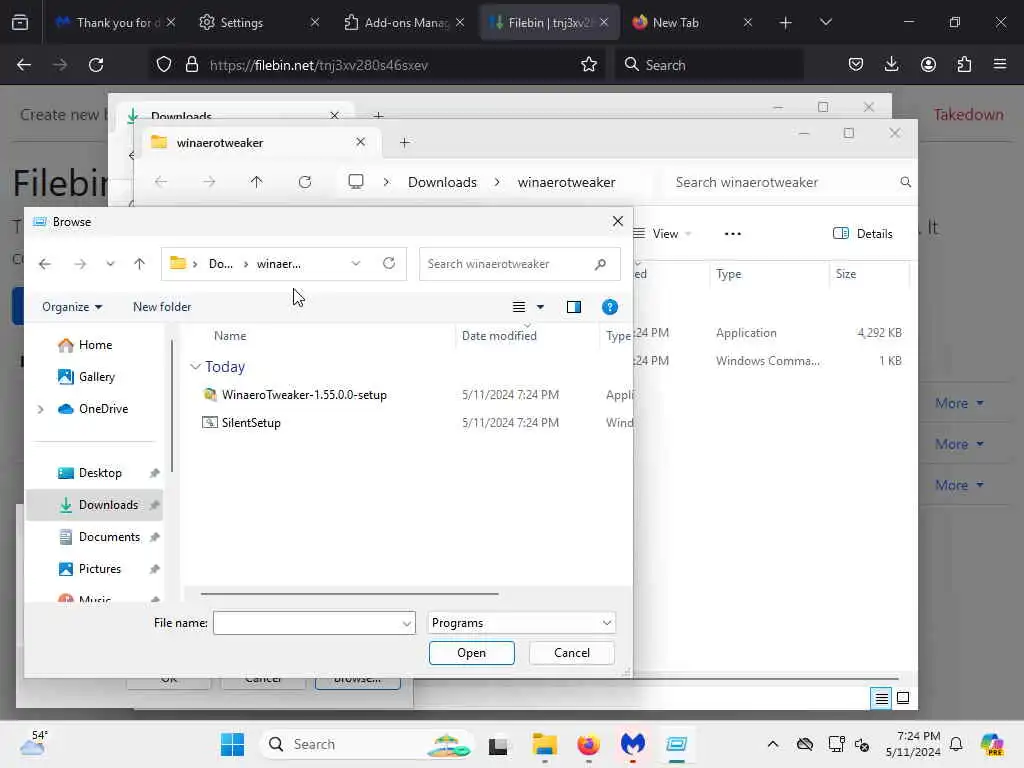Viewport: 1024px width, 768px height.
Task: Open recent locations dropdown in Browse dialog
Action: [x=110, y=264]
